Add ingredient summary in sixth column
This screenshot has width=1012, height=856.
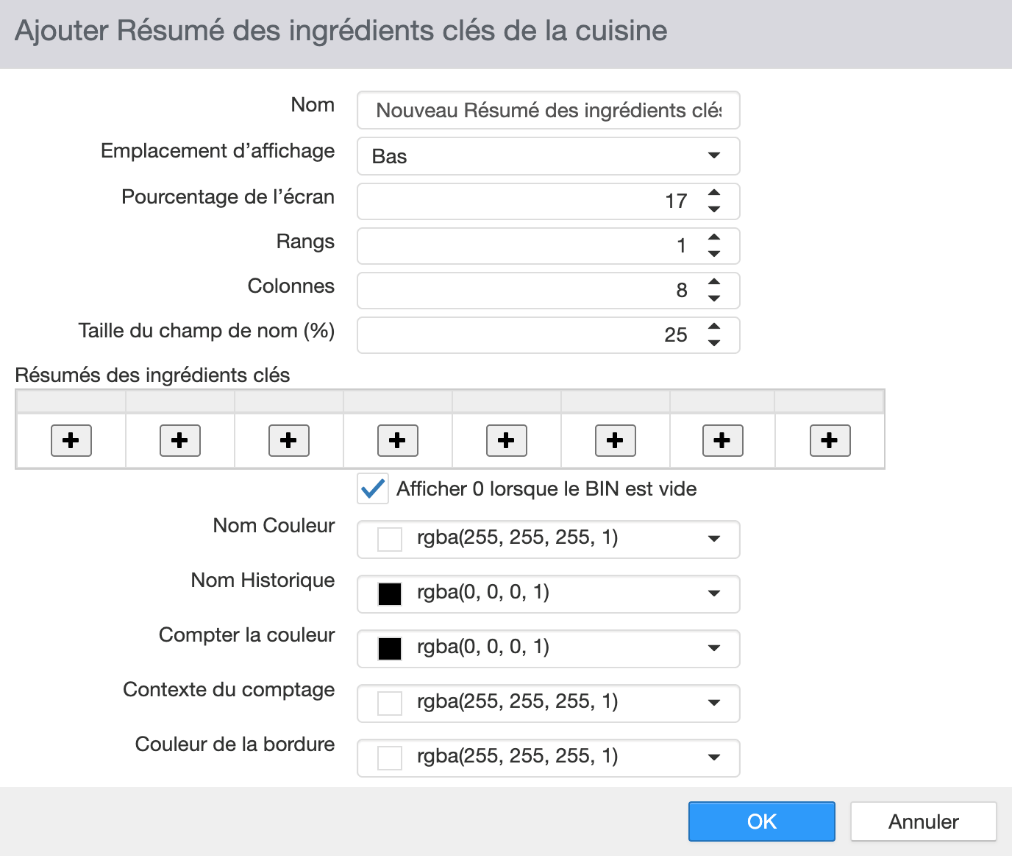(615, 440)
